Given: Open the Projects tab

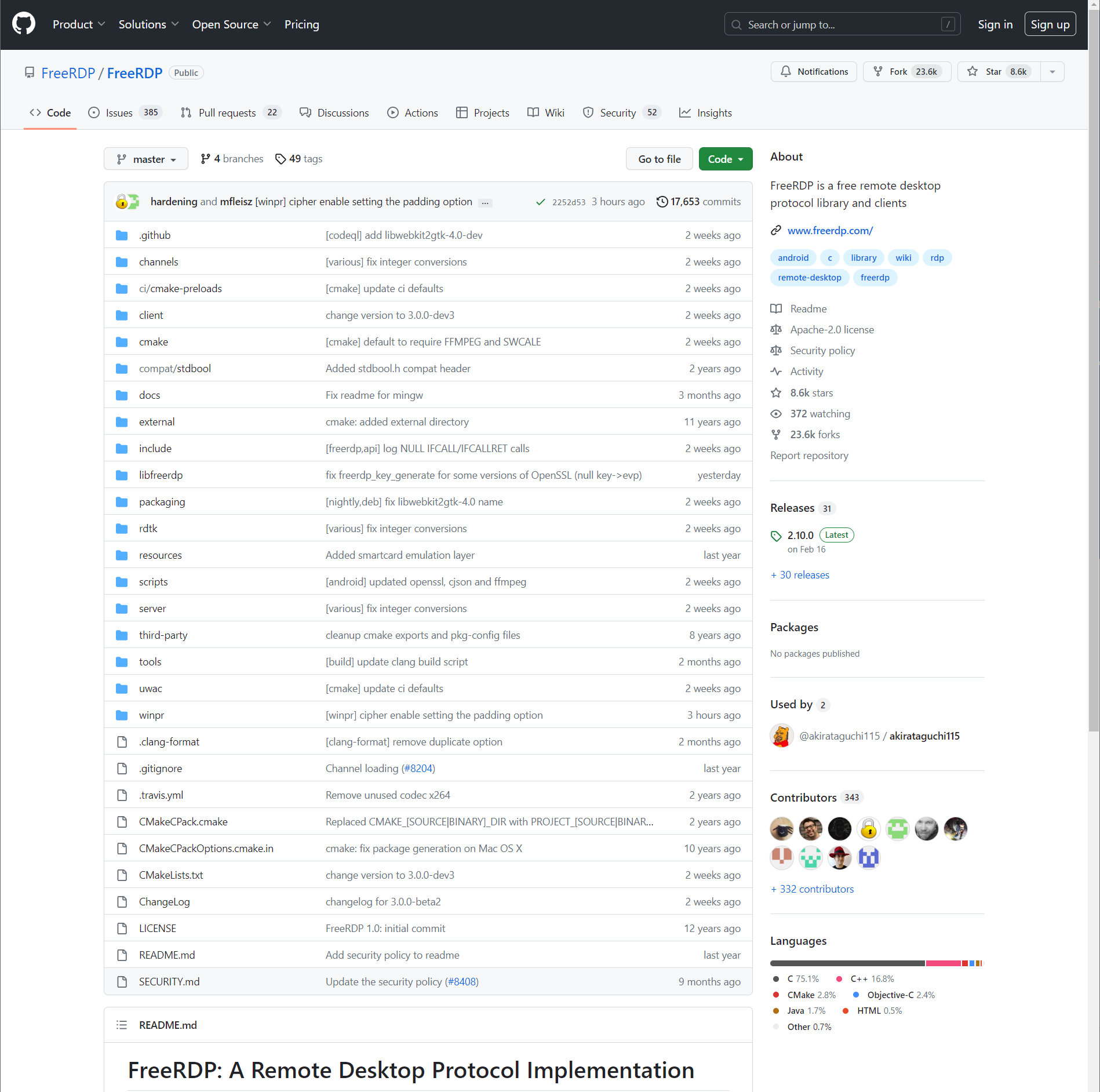Looking at the screenshot, I should (x=483, y=112).
